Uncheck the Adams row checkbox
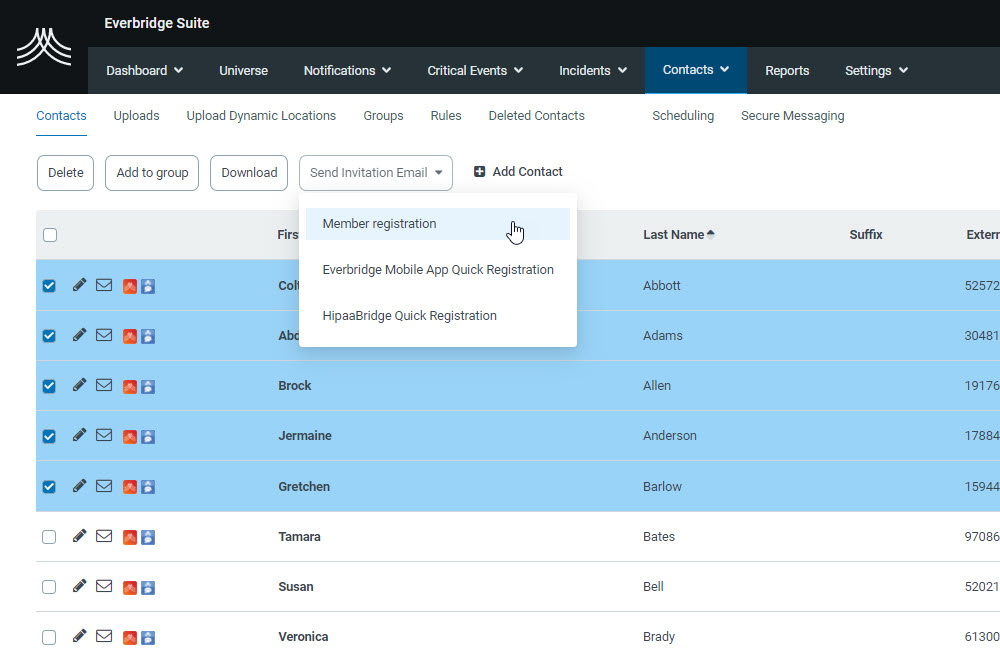1000x653 pixels. (49, 335)
